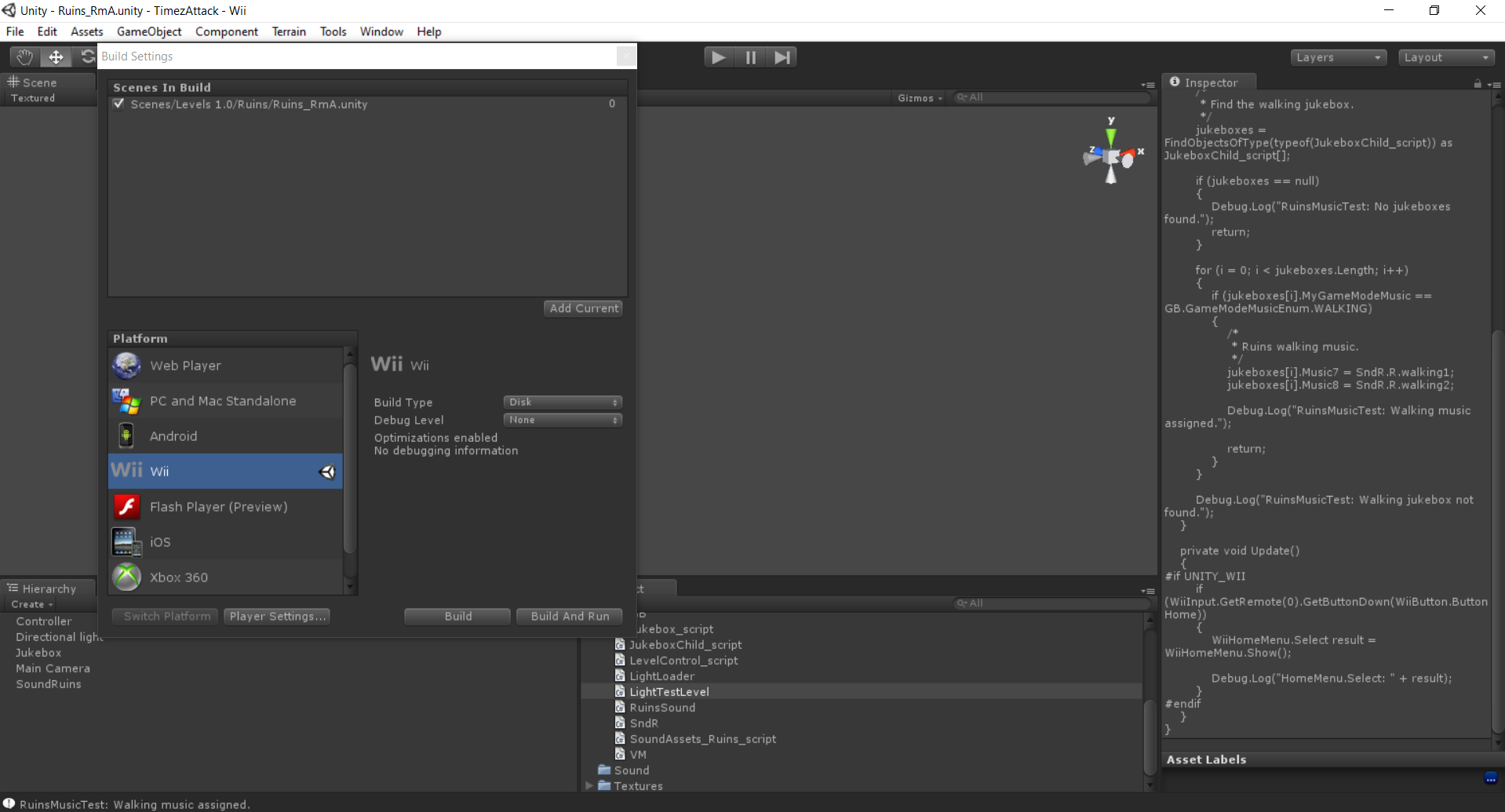Expand the Textures folder arrow

589,785
